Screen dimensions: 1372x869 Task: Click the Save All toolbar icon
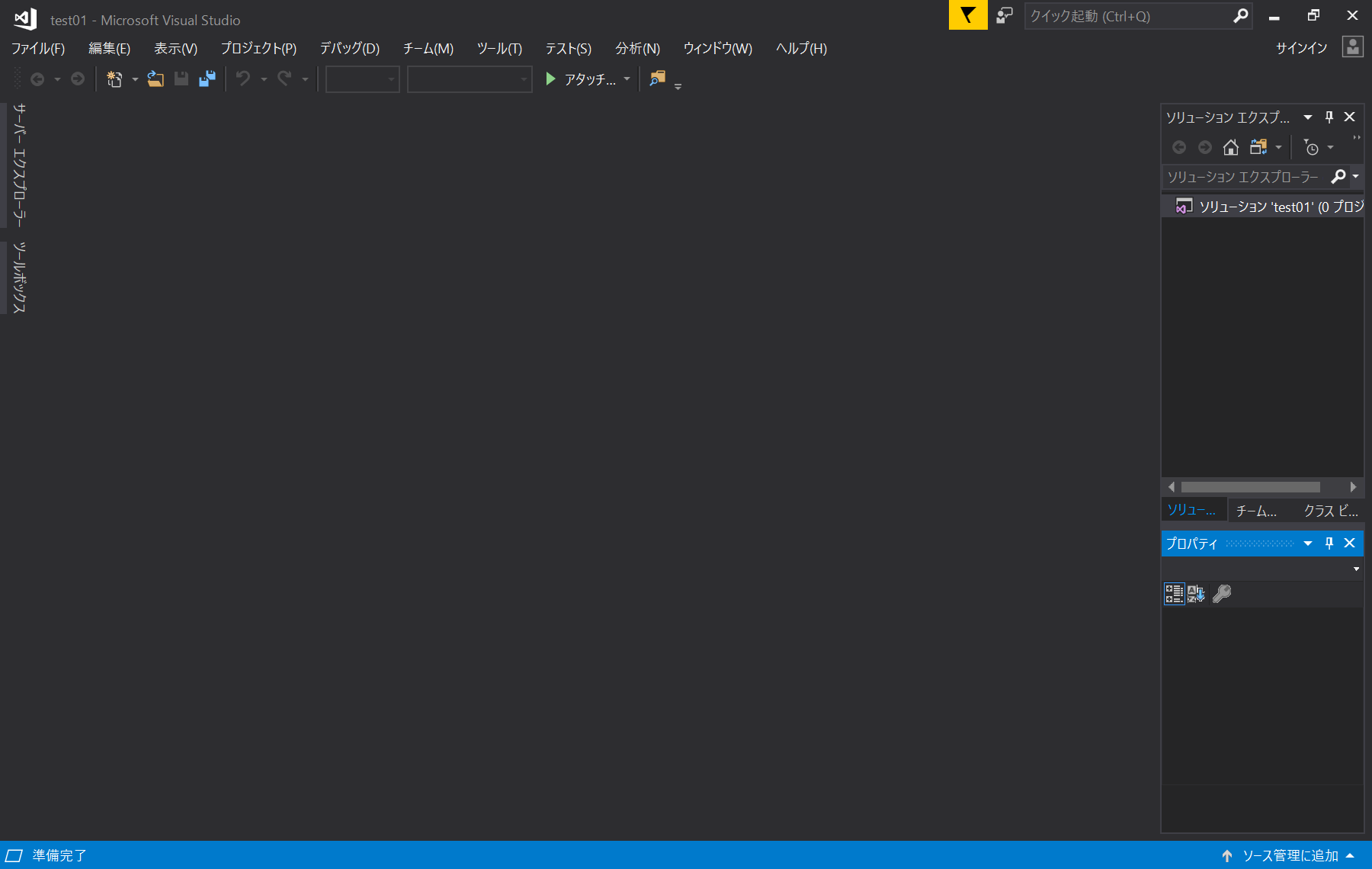(207, 79)
